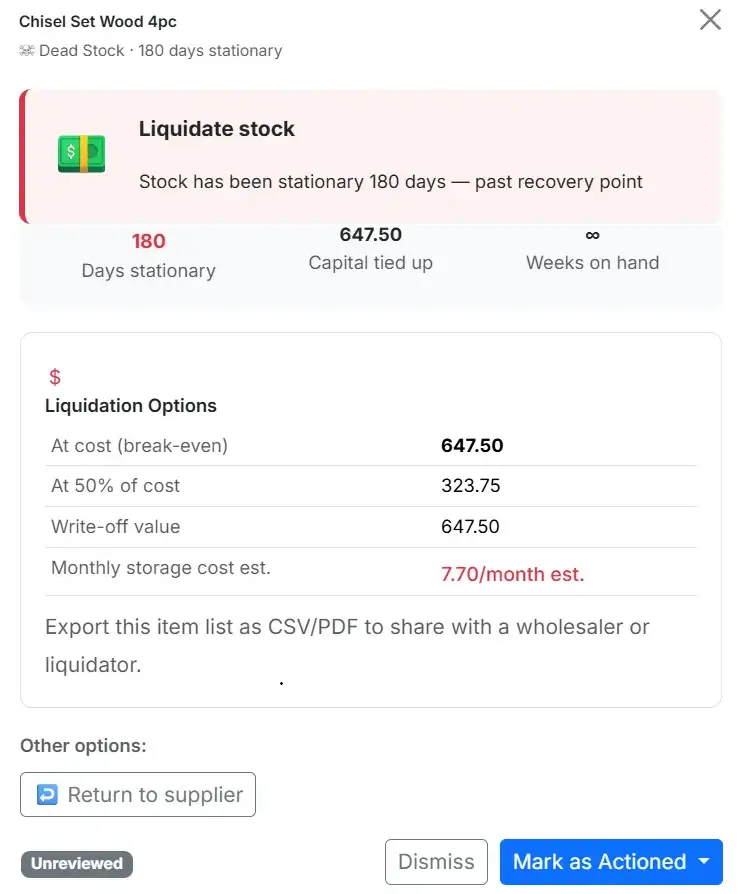739x894 pixels.
Task: Click the Liquidate stock heading
Action: pos(217,129)
